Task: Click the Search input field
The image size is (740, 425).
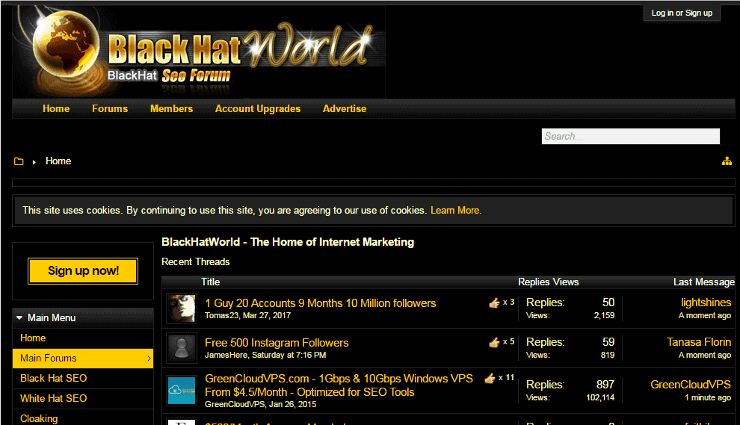Action: (631, 136)
